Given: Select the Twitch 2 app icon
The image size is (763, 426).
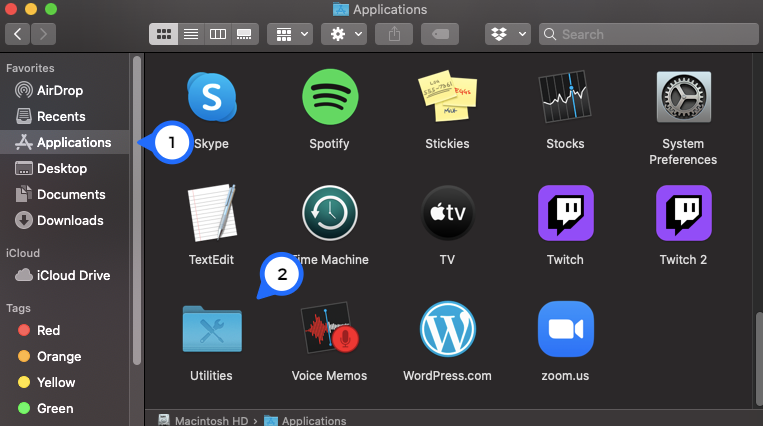Looking at the screenshot, I should [683, 213].
